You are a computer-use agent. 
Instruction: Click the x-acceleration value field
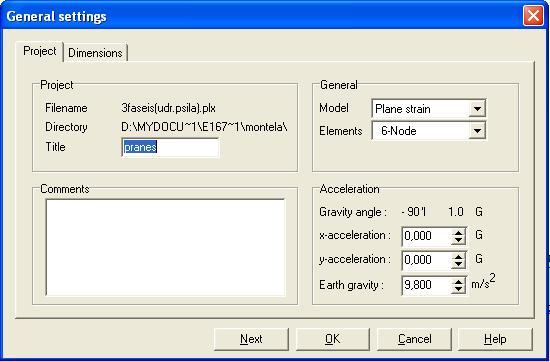(427, 236)
